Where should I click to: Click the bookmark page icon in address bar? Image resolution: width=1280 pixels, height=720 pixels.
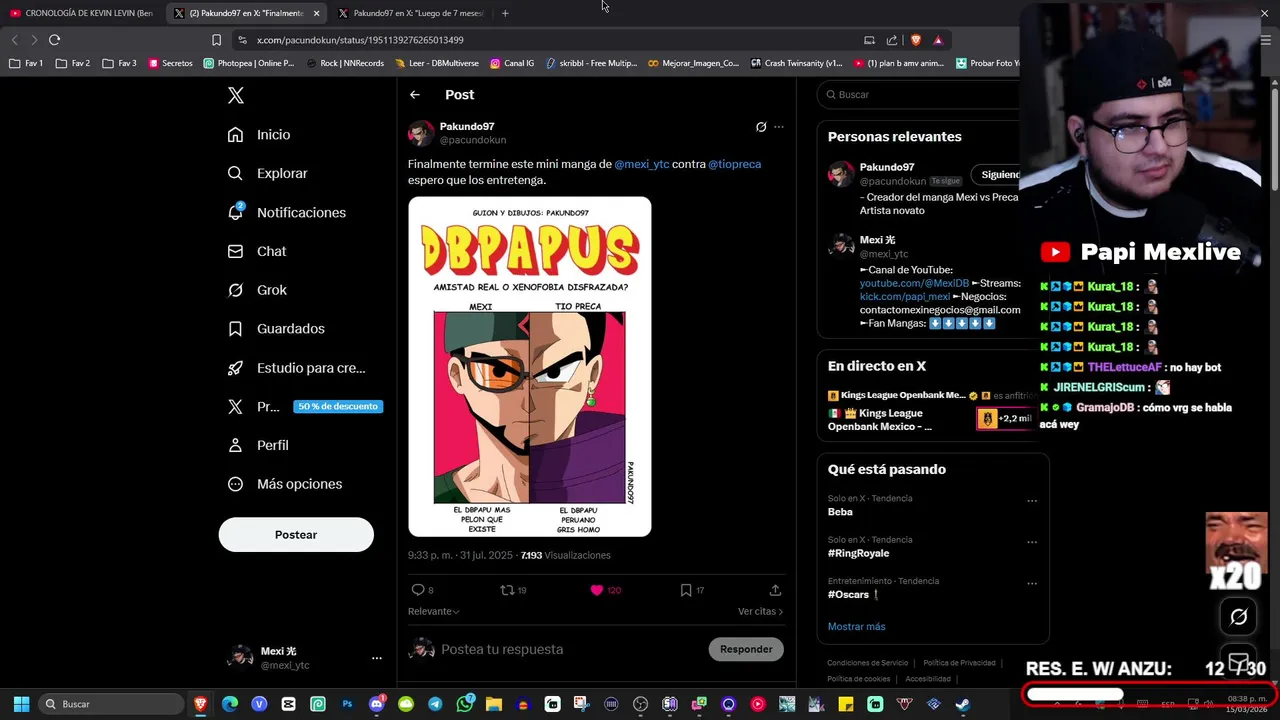pos(216,40)
